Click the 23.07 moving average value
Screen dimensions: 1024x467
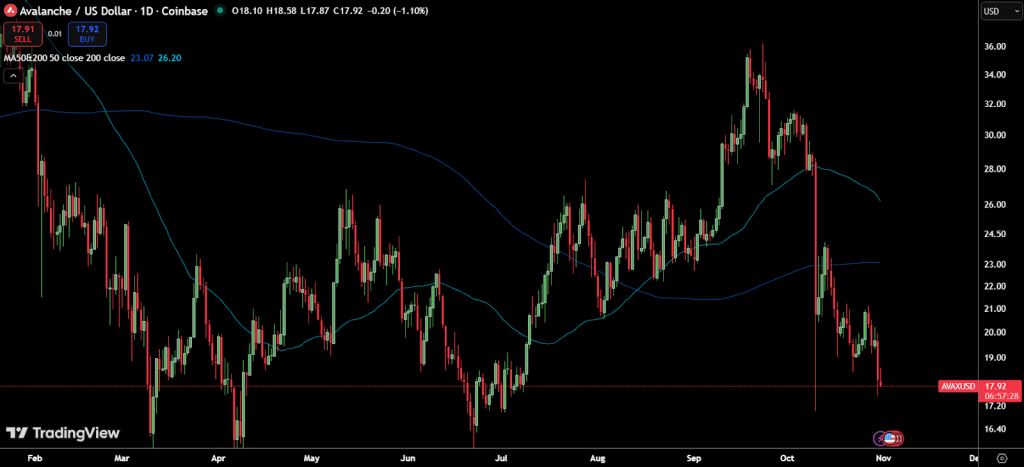pos(142,58)
